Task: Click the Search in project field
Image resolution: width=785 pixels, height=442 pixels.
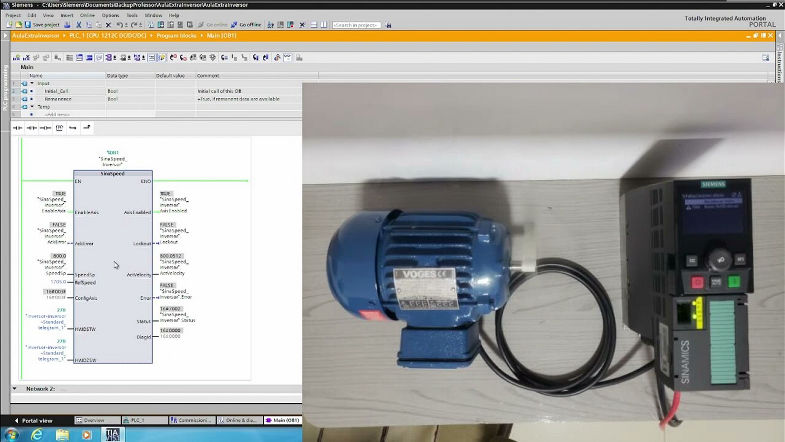Action: (356, 25)
